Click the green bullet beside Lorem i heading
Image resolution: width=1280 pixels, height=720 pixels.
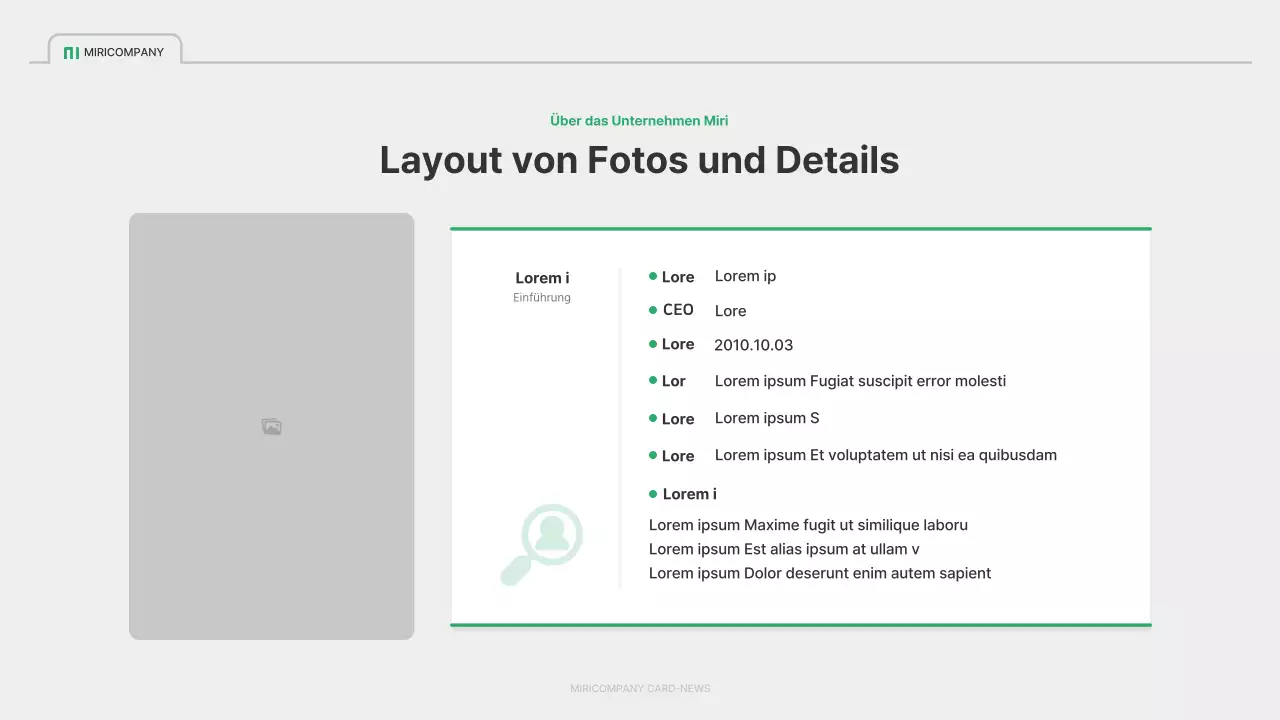tap(653, 494)
